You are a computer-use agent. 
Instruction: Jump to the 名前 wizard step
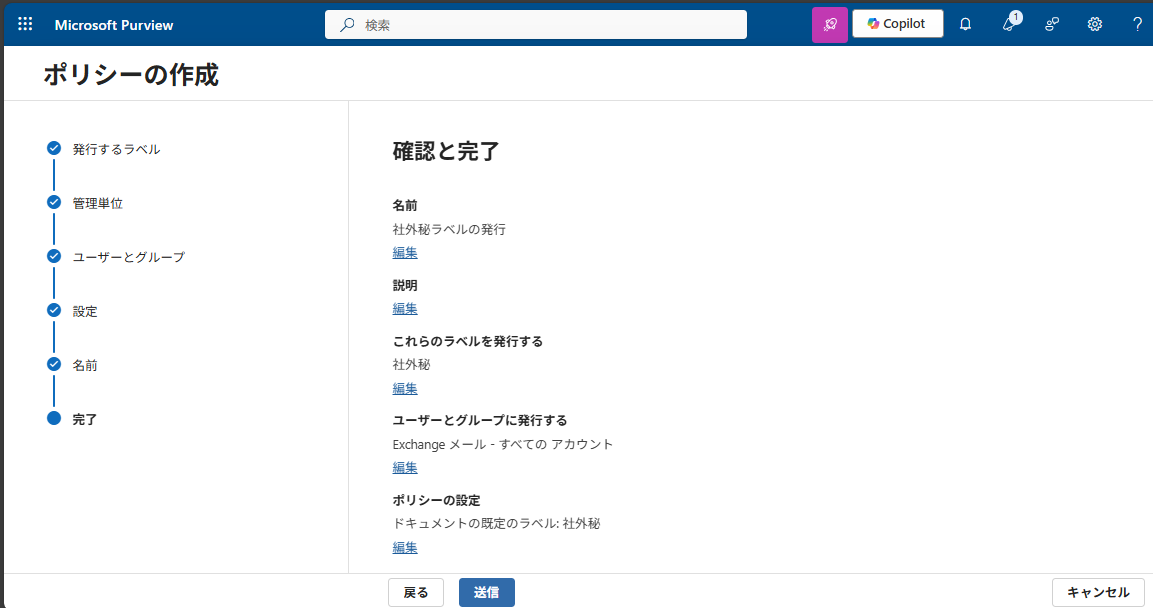[85, 365]
